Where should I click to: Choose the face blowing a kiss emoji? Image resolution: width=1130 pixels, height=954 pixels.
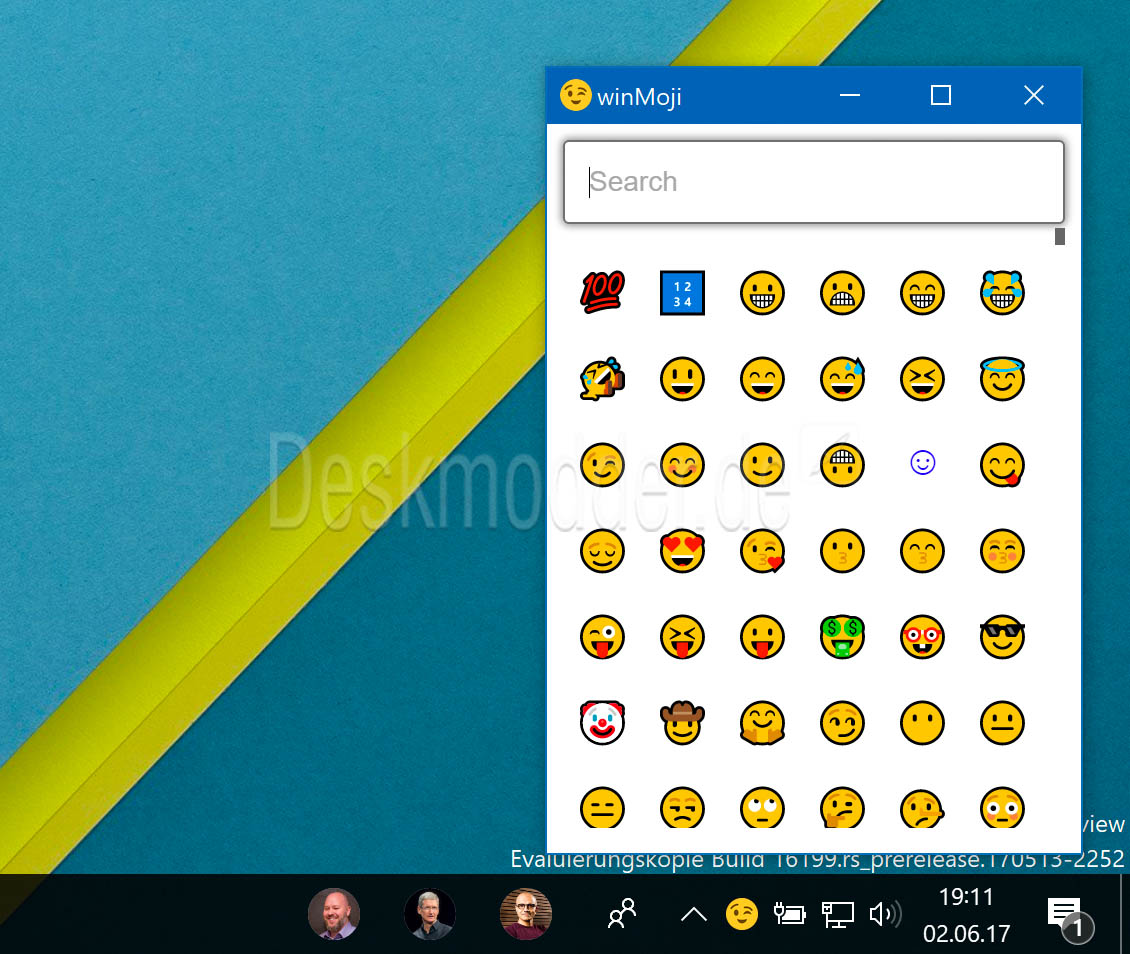click(x=762, y=551)
